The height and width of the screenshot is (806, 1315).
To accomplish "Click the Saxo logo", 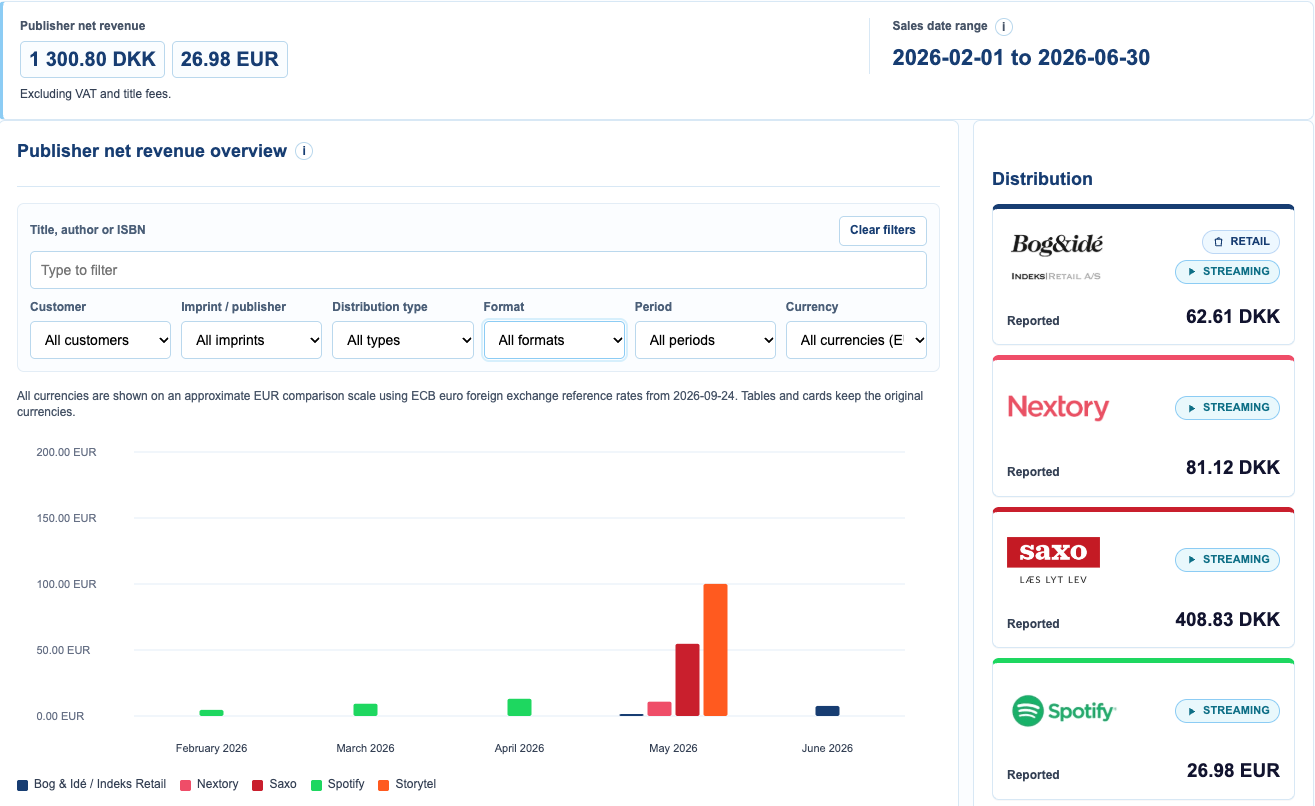I will [x=1053, y=560].
